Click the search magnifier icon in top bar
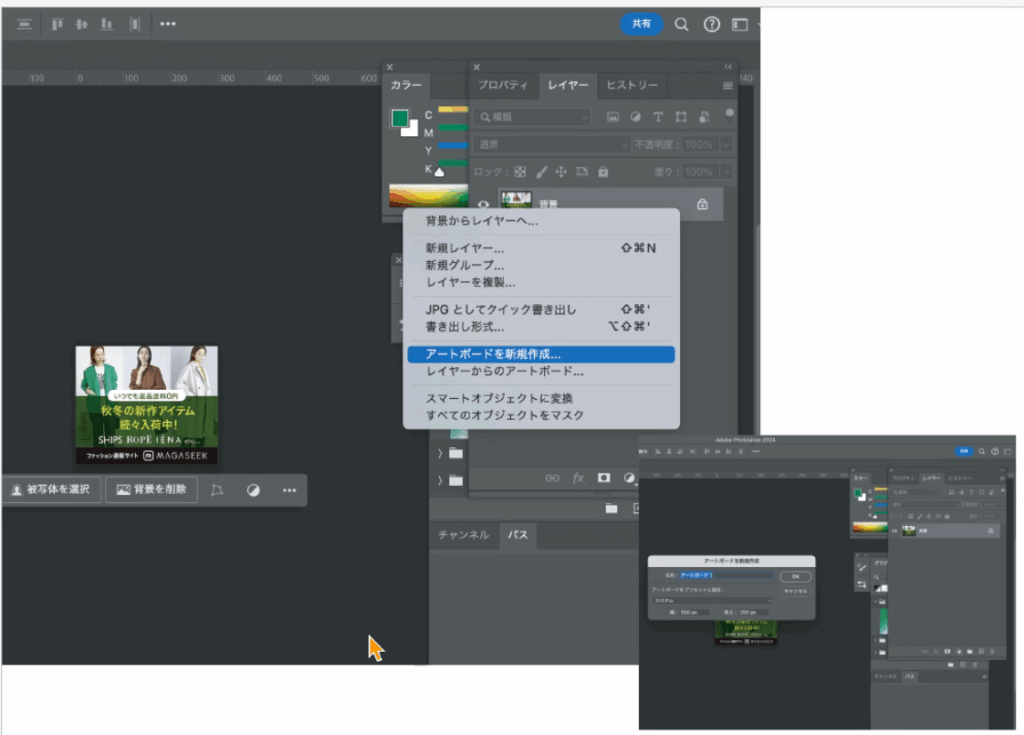1024x735 pixels. coord(681,24)
